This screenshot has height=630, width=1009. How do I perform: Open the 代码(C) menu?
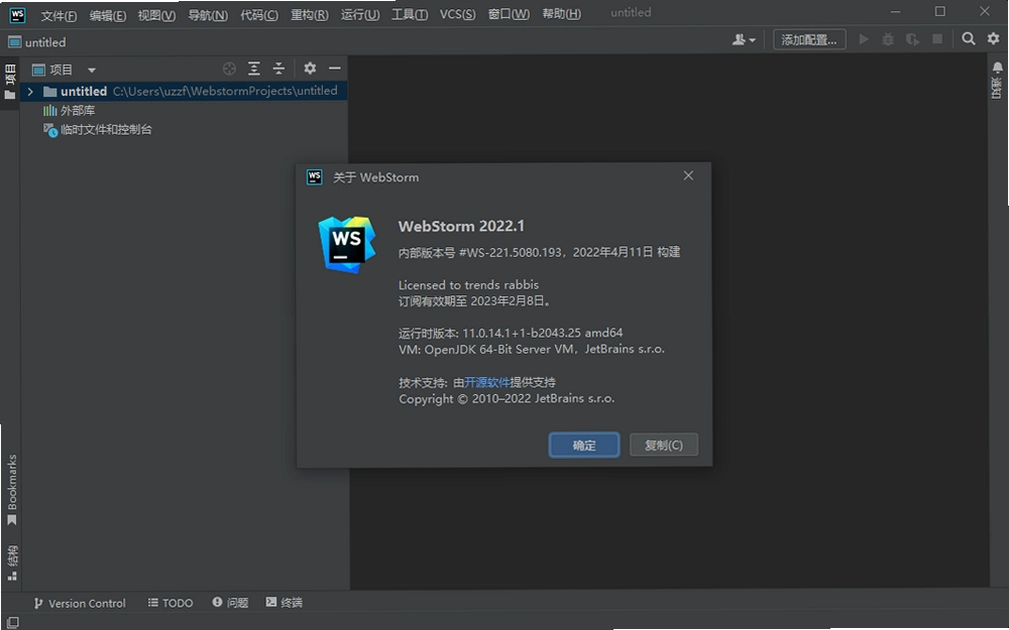pos(259,15)
